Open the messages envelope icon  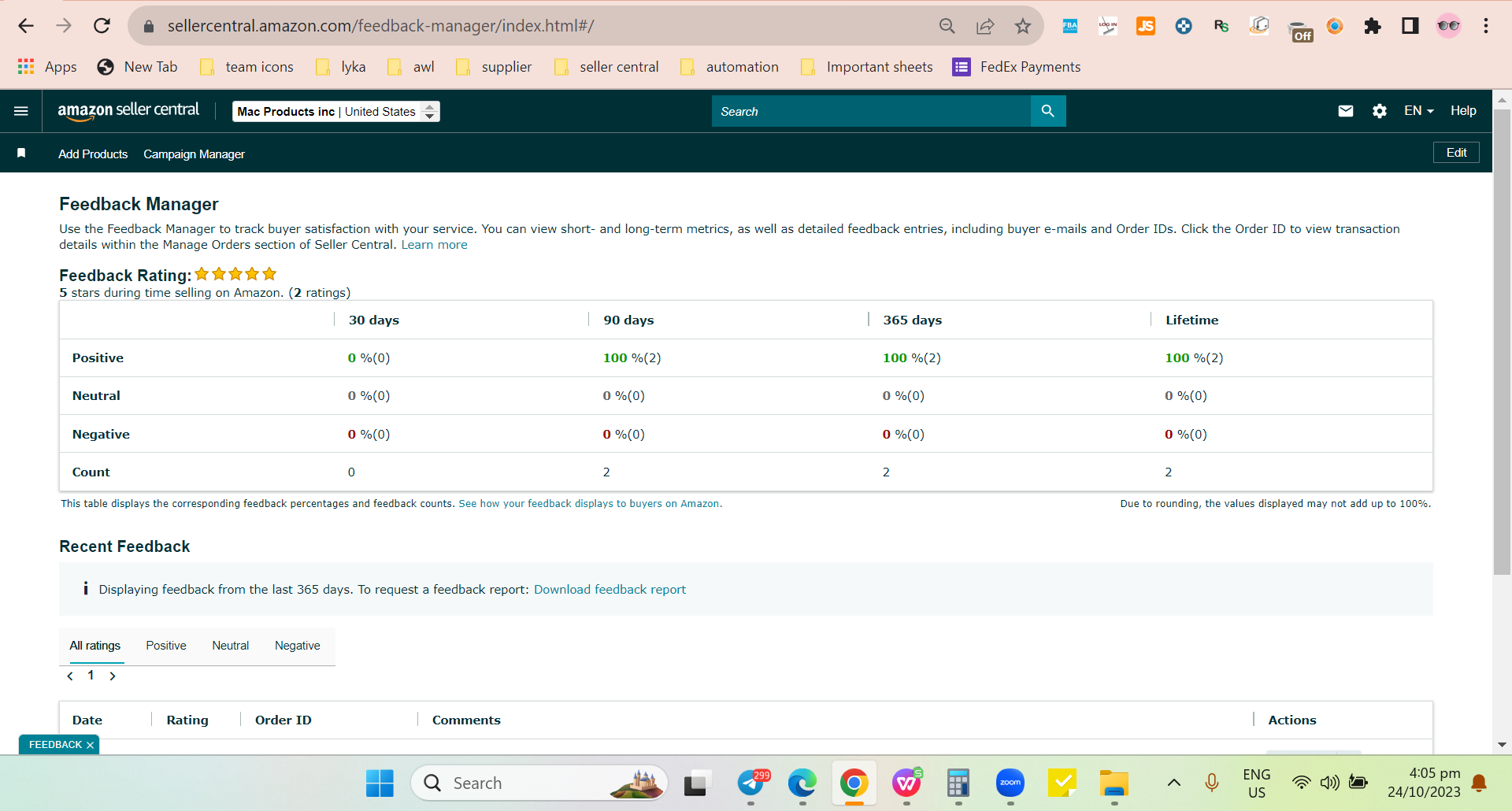click(1346, 111)
